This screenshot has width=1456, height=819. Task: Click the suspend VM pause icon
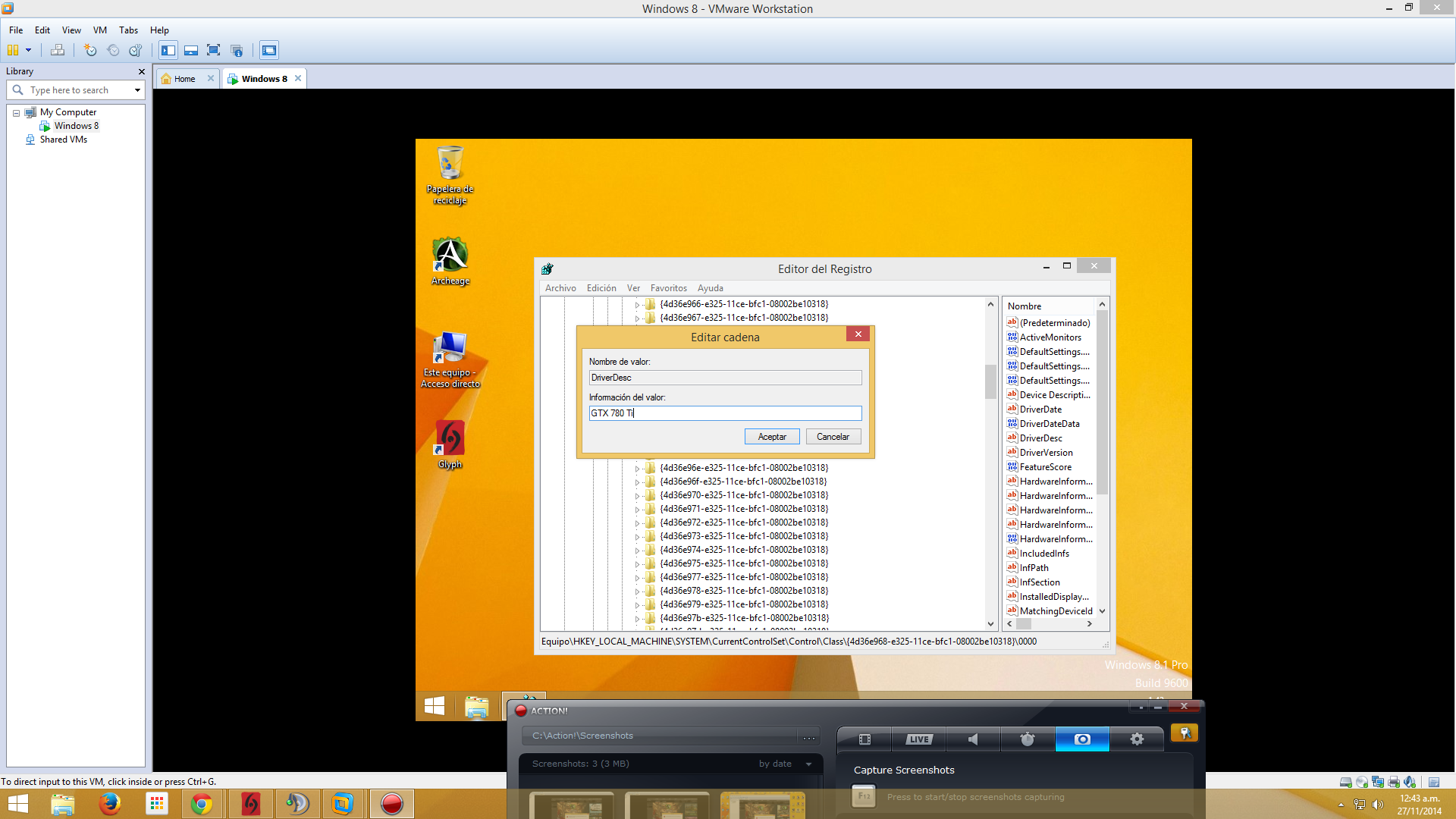13,50
